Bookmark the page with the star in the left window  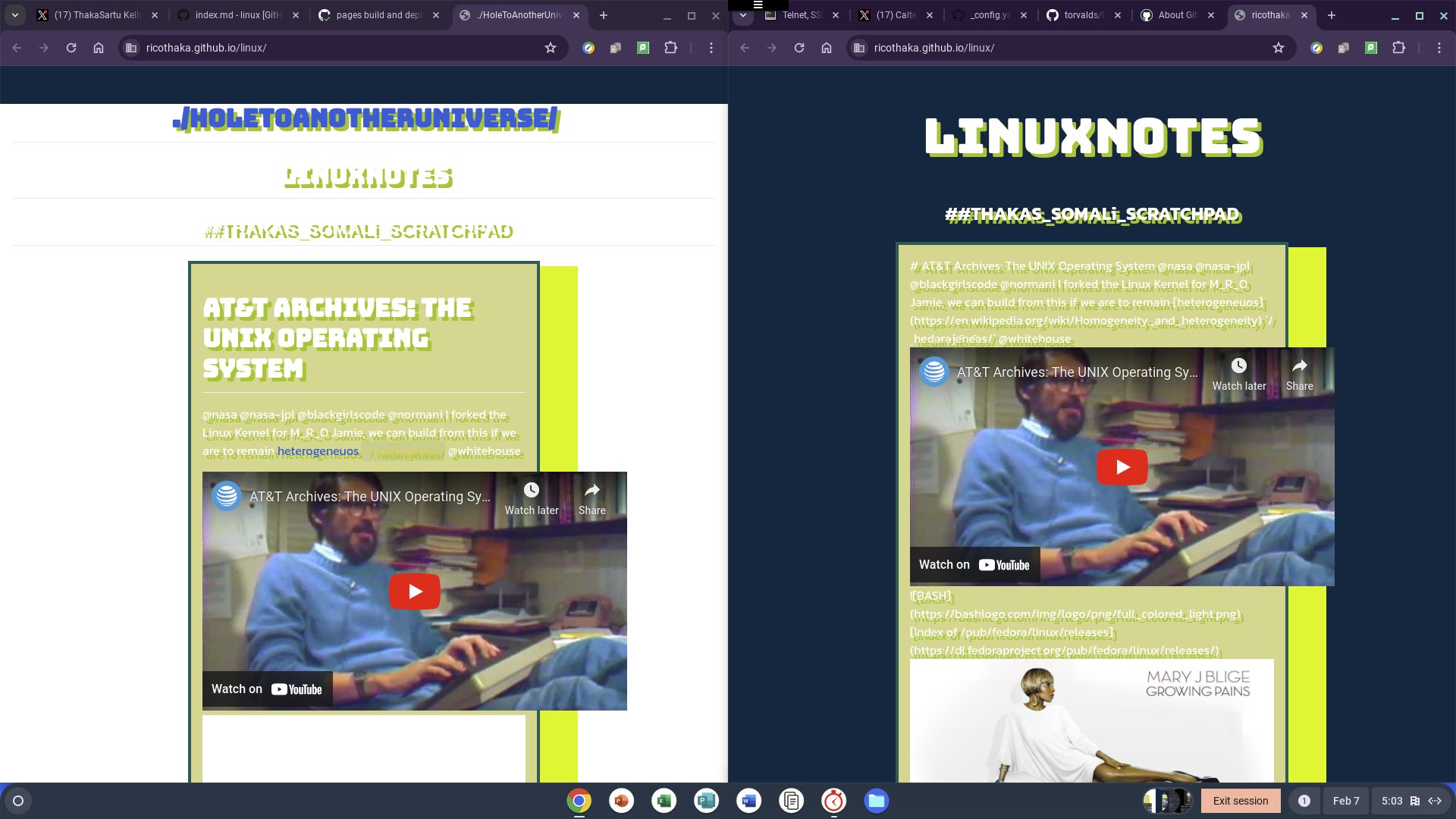(x=551, y=48)
